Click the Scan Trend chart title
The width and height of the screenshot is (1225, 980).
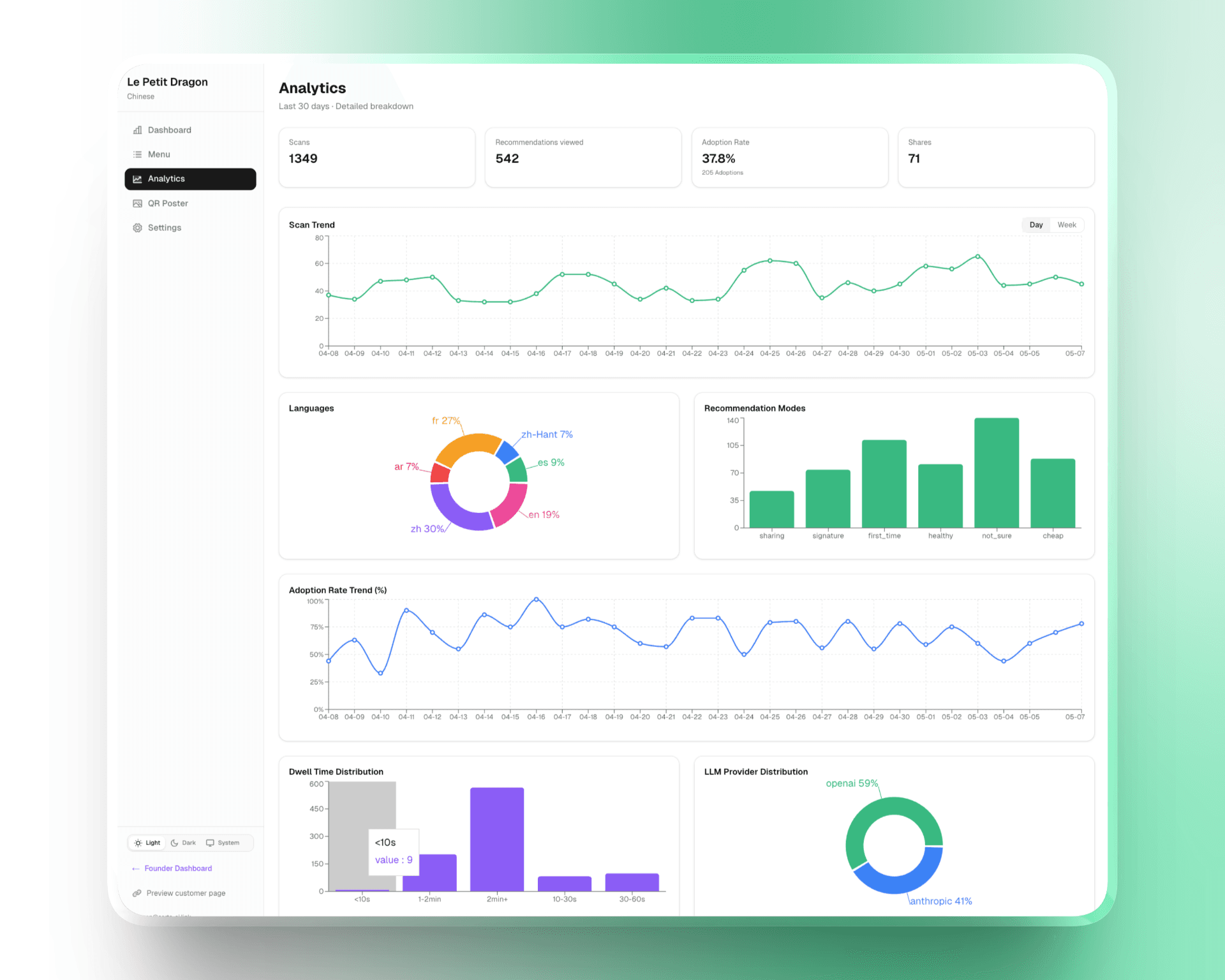(x=311, y=225)
